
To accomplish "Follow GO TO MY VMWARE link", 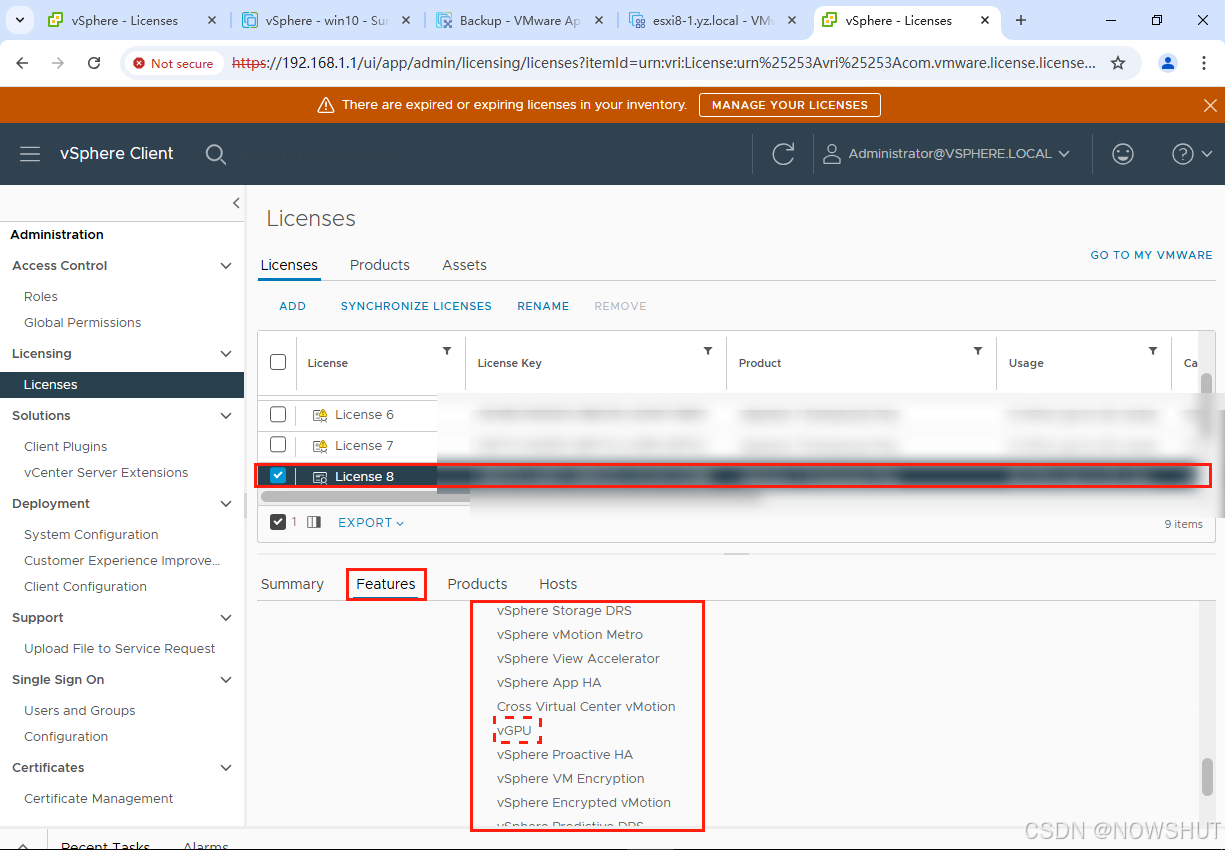I will (1151, 255).
